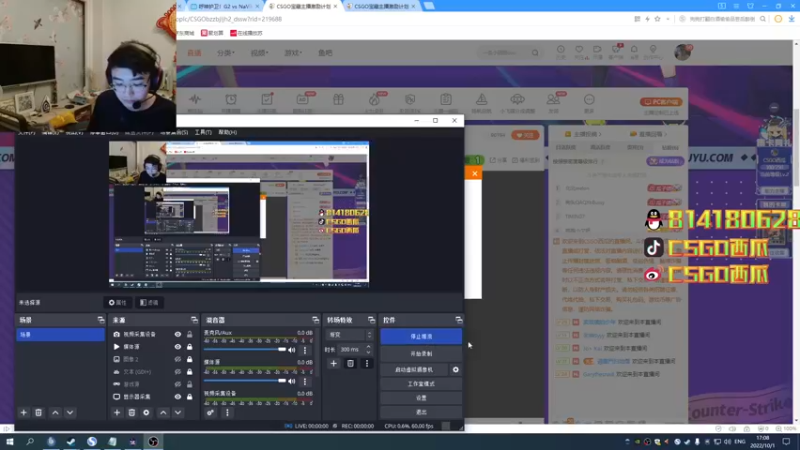Open the 帮助(H) menu in OBS

[x=228, y=132]
